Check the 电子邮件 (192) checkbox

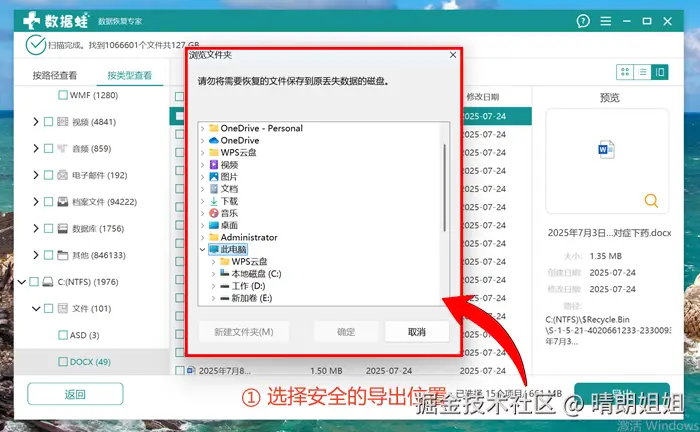click(x=48, y=175)
